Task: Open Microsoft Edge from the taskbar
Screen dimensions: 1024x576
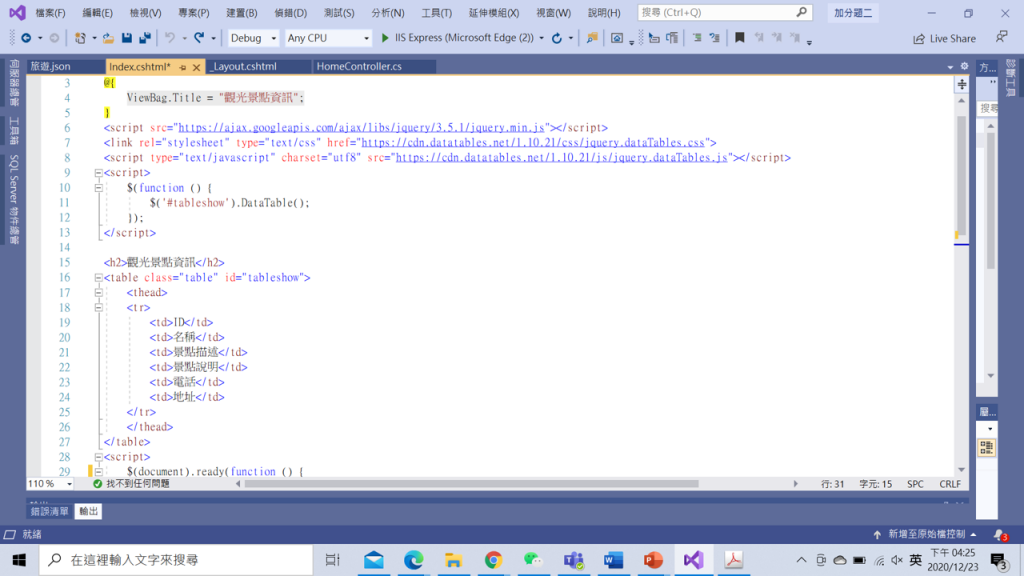Action: tap(413, 560)
